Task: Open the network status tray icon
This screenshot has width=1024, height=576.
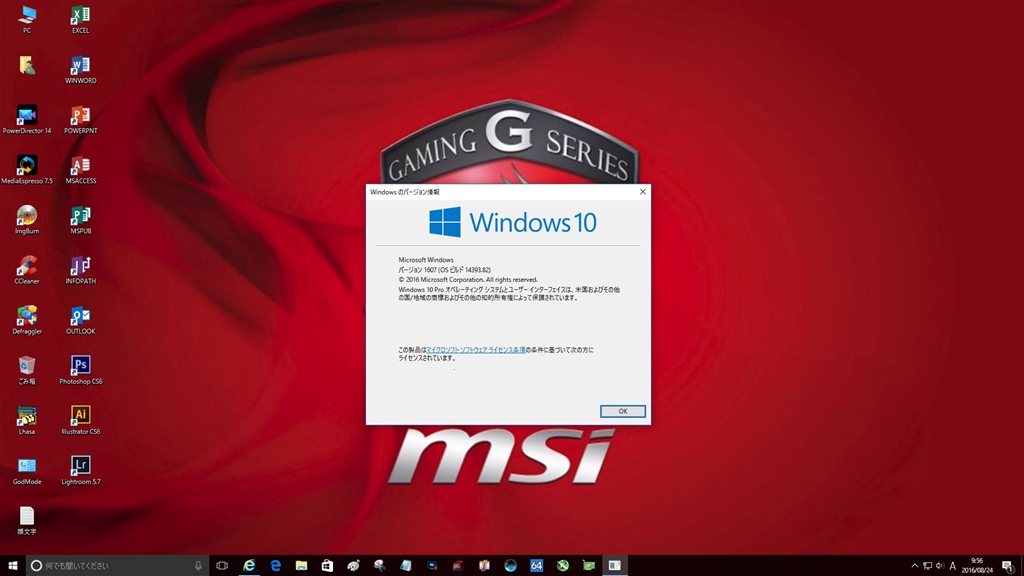Action: 927,566
